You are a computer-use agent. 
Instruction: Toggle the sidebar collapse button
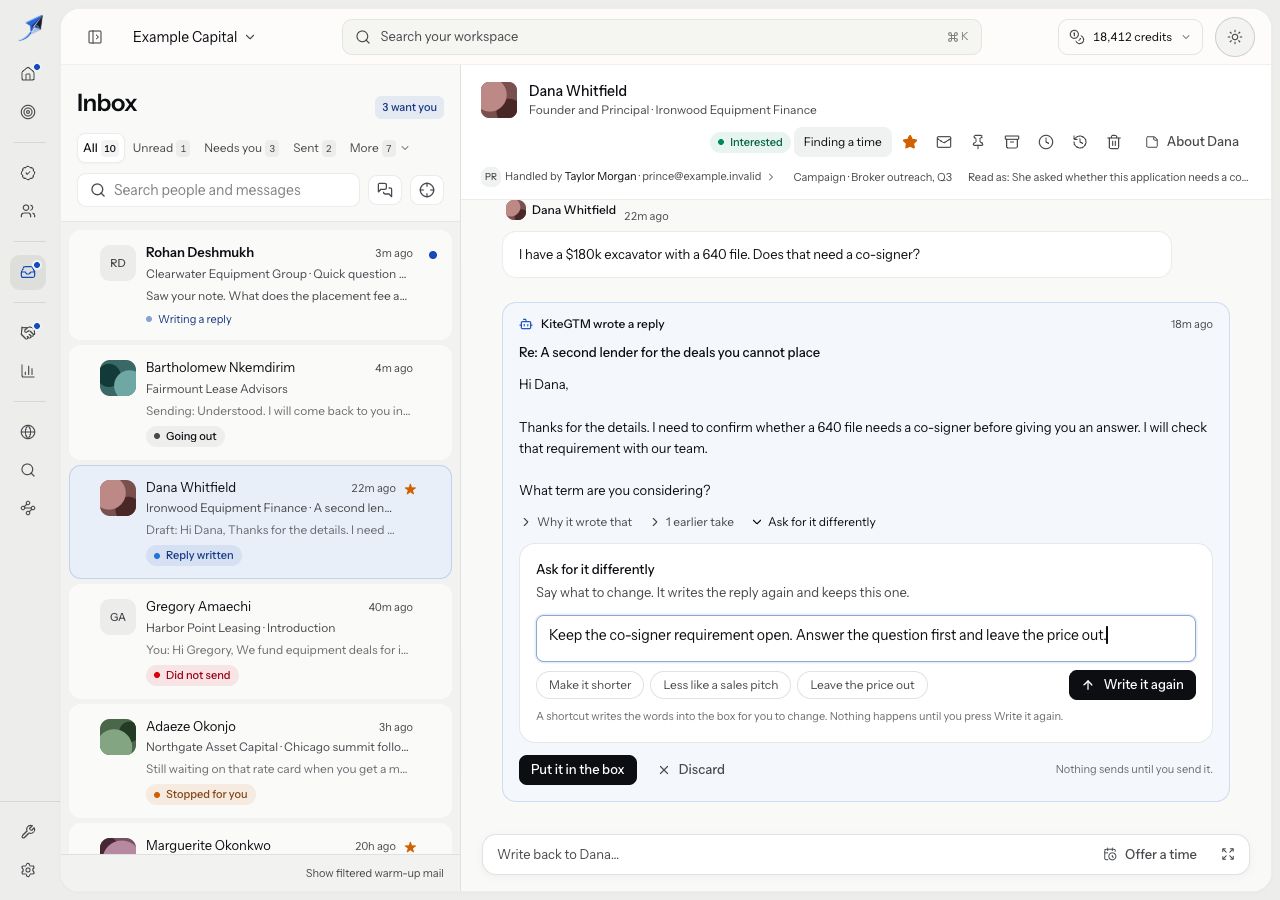95,37
